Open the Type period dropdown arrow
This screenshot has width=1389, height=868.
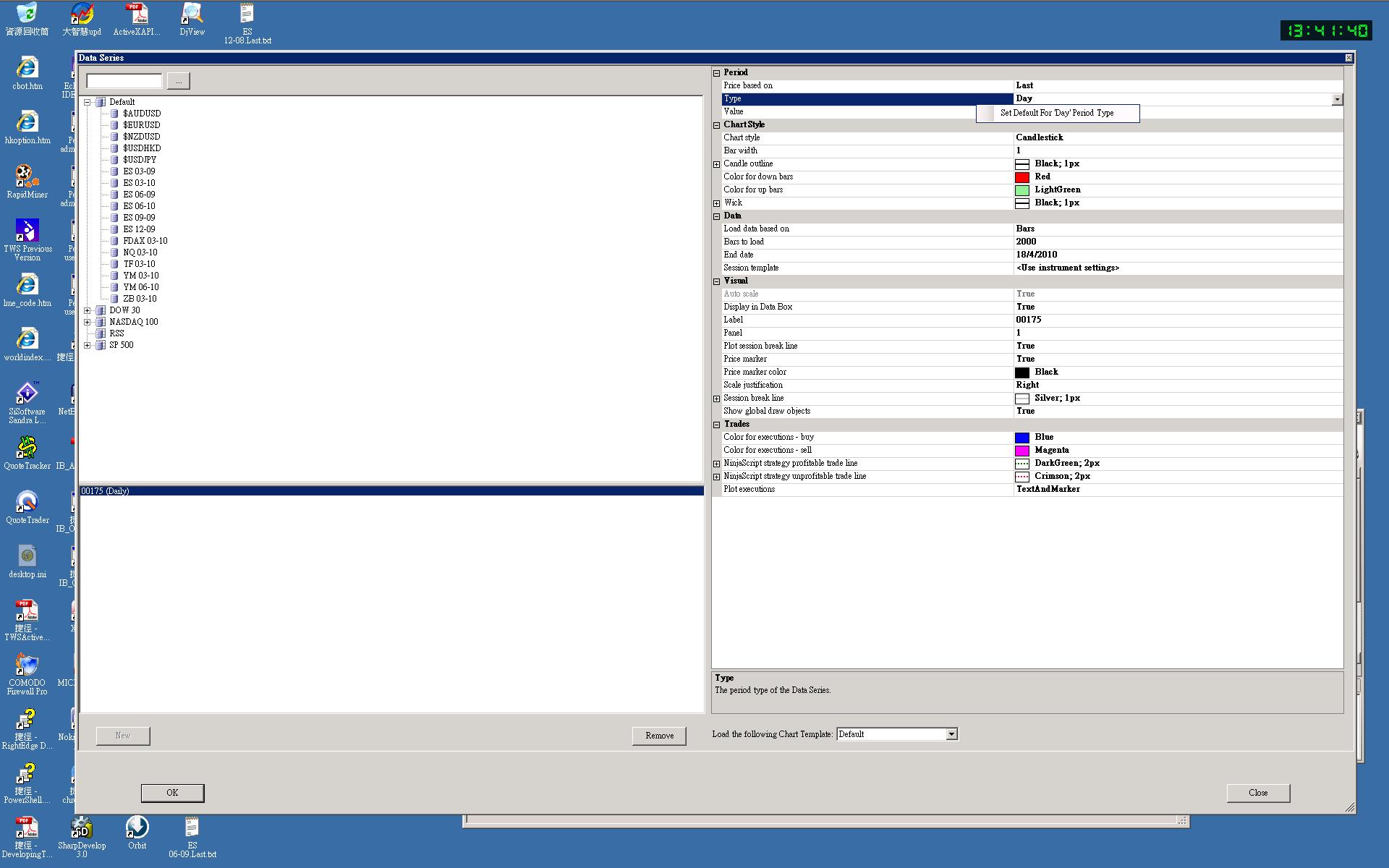[1337, 99]
